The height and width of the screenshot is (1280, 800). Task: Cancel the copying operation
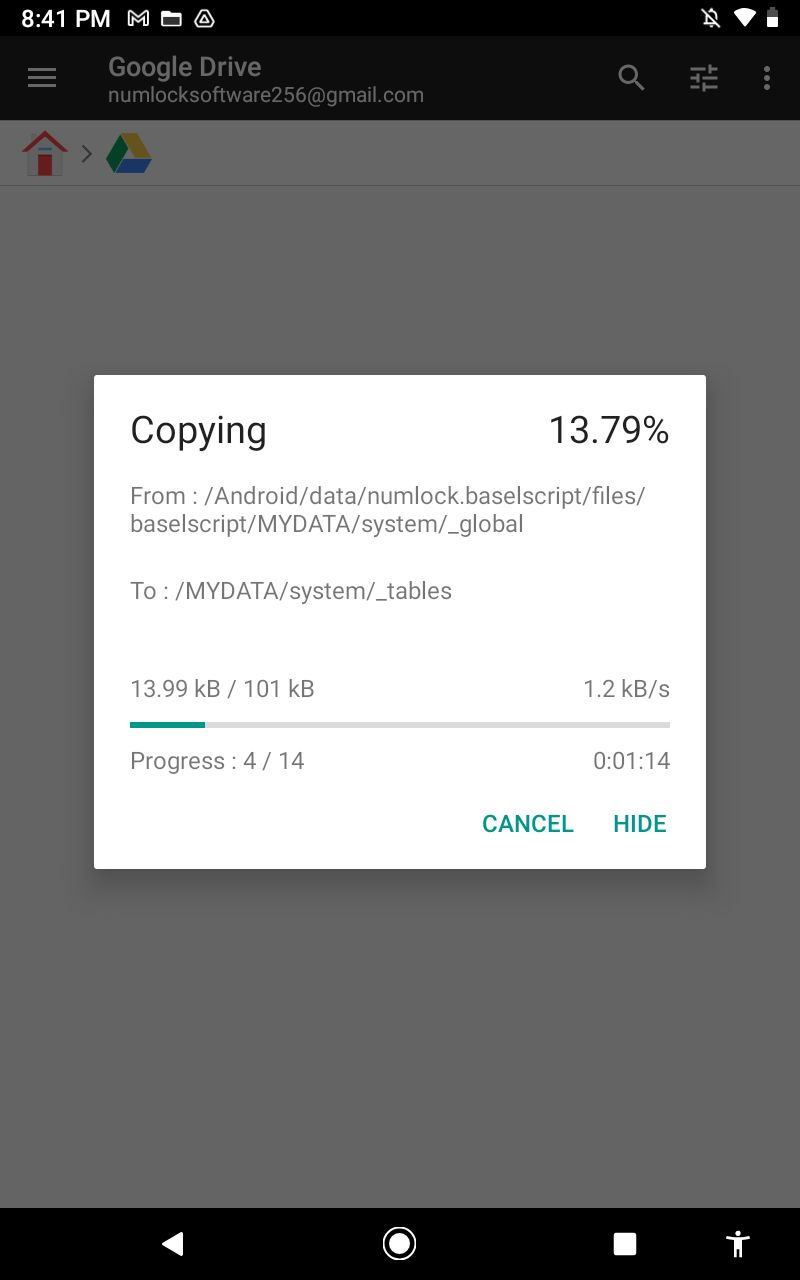pos(528,823)
